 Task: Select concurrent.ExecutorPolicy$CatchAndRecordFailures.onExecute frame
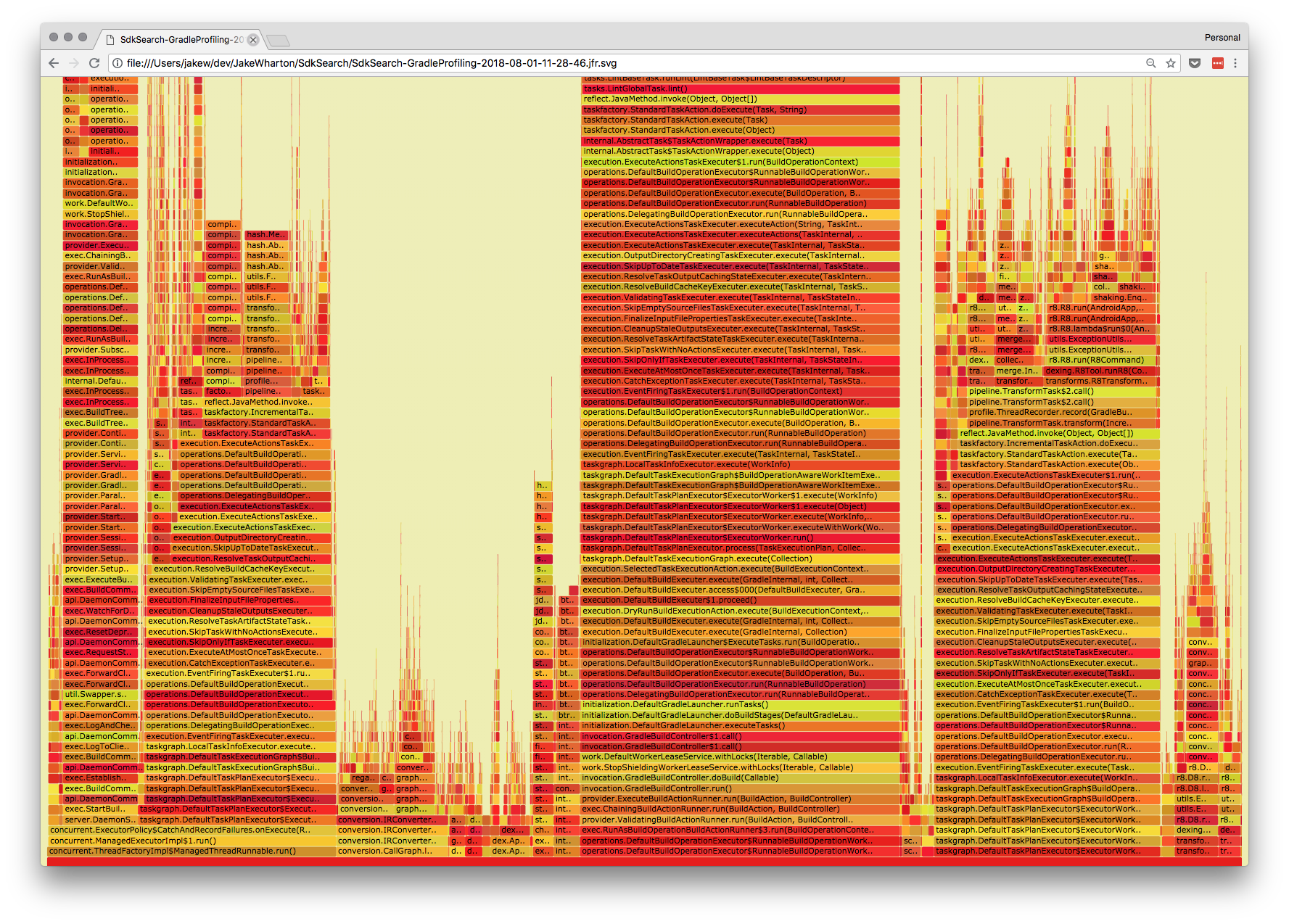click(192, 830)
